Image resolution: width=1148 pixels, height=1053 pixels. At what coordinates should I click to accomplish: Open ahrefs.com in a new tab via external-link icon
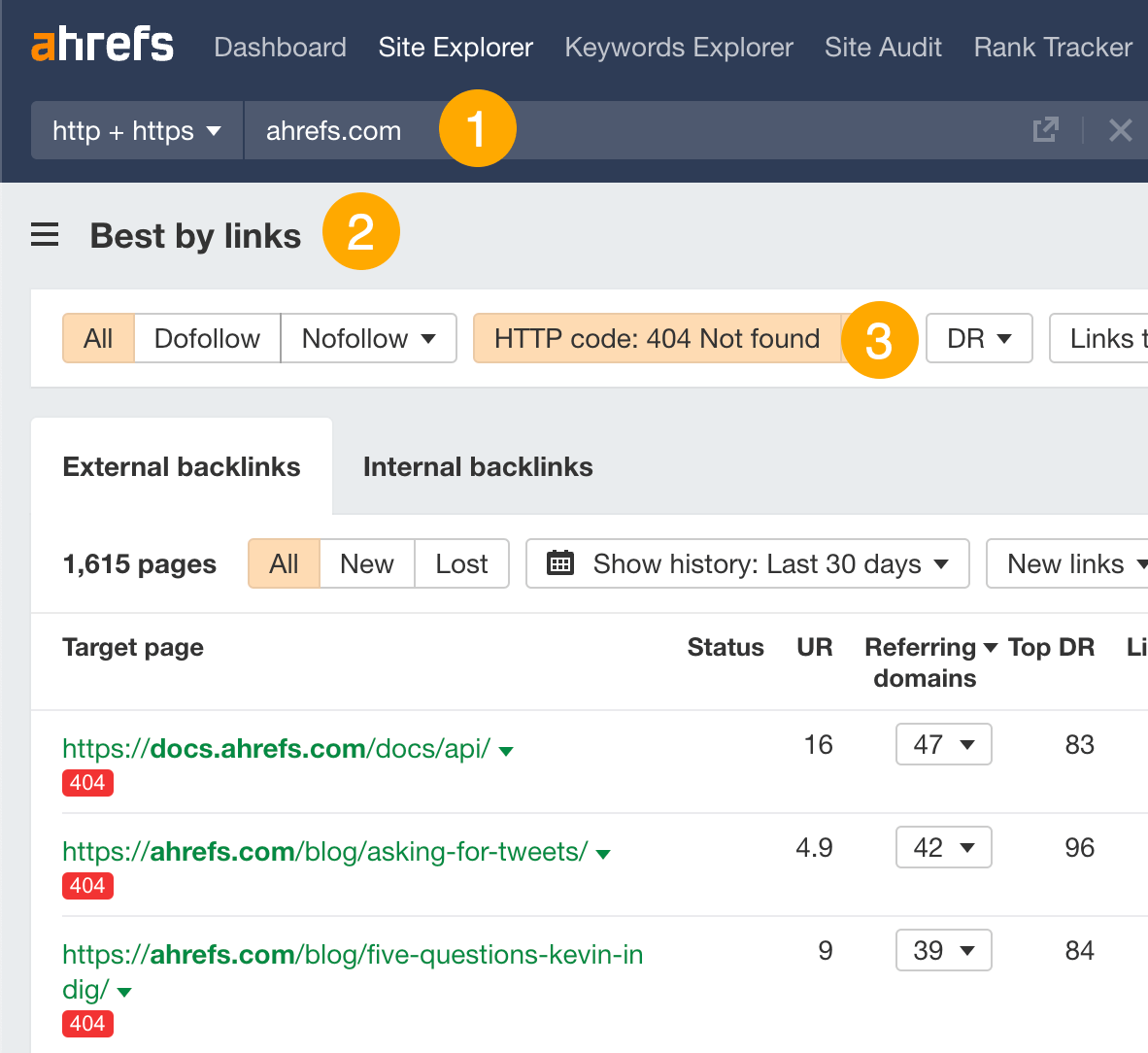[x=1045, y=129]
